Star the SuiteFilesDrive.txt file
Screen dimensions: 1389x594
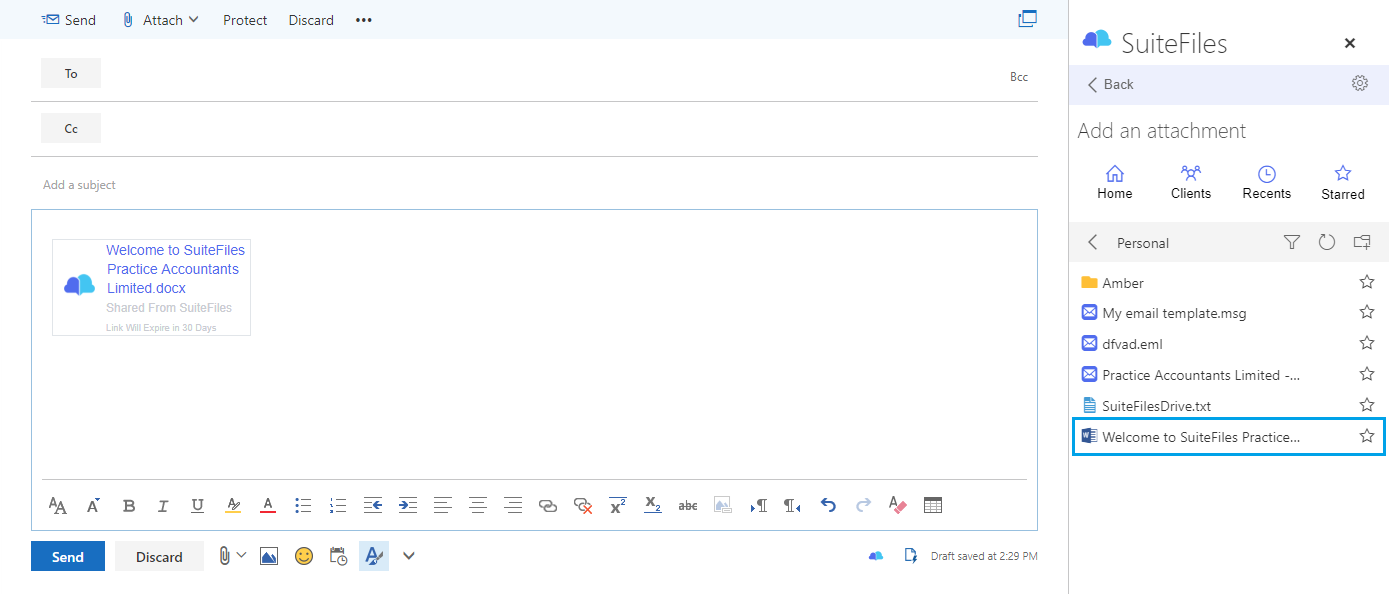click(x=1366, y=405)
